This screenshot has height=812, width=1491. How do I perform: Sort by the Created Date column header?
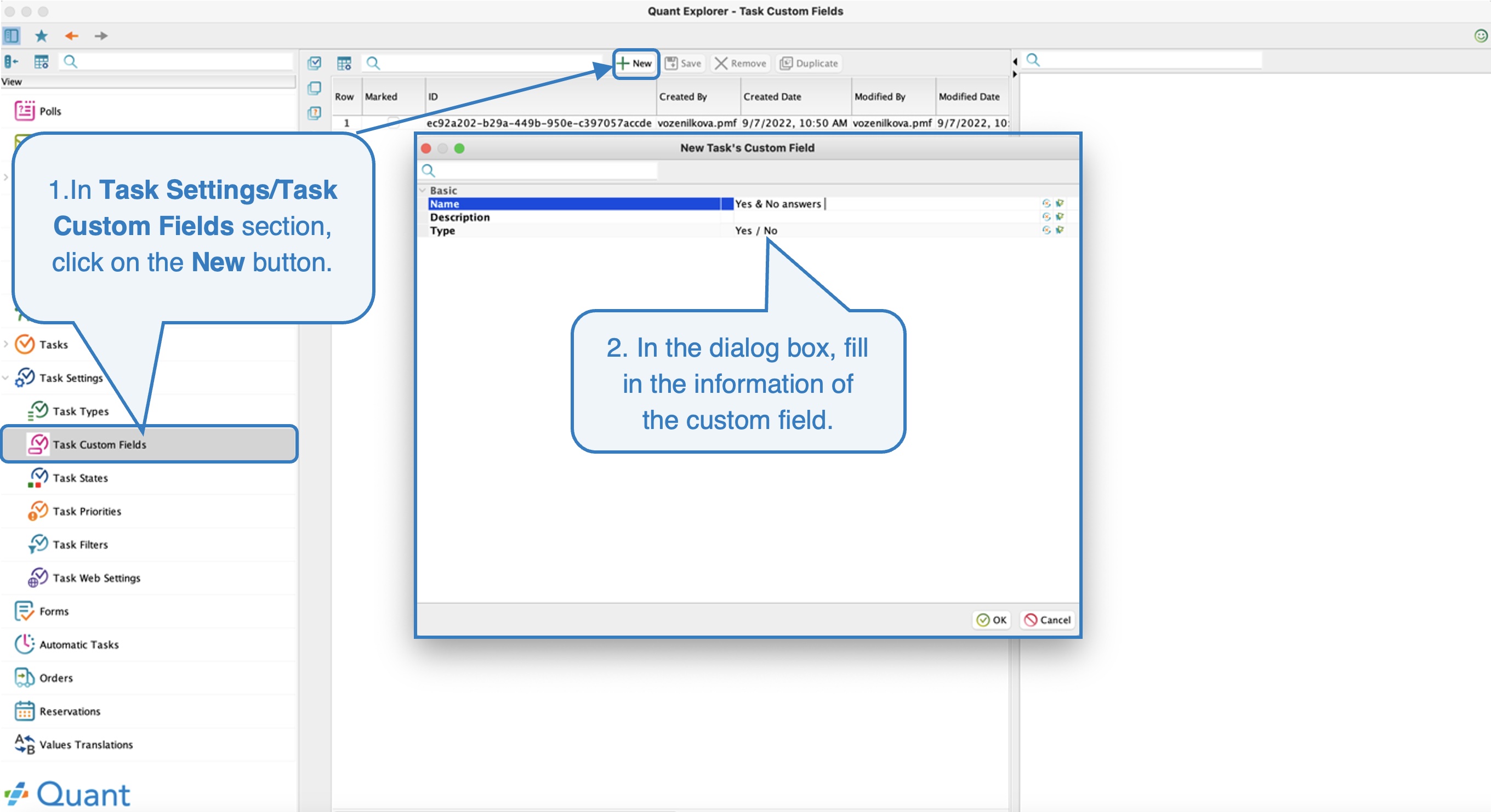coord(796,96)
